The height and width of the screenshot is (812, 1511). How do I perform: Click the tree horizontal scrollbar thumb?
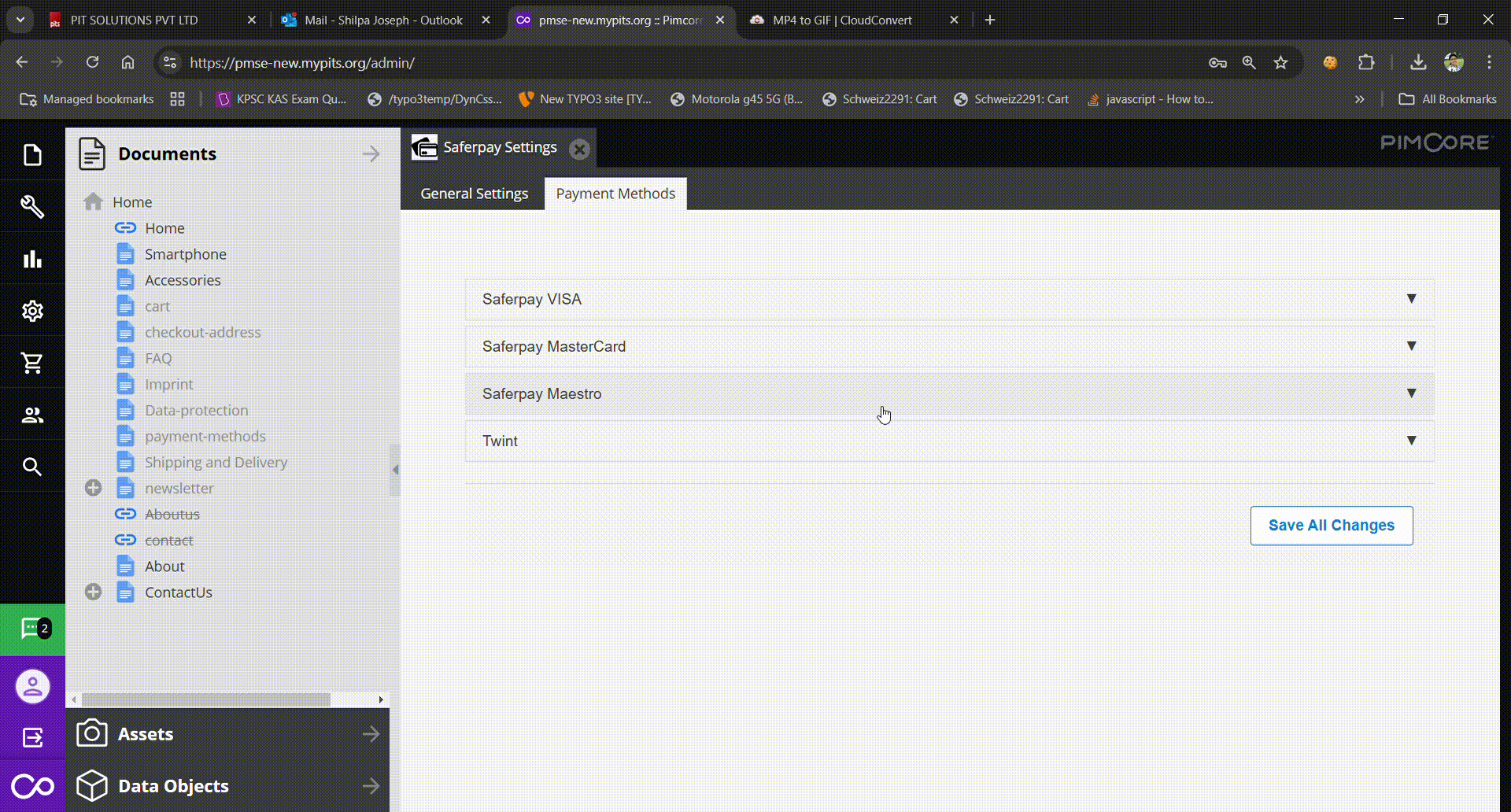tap(206, 699)
